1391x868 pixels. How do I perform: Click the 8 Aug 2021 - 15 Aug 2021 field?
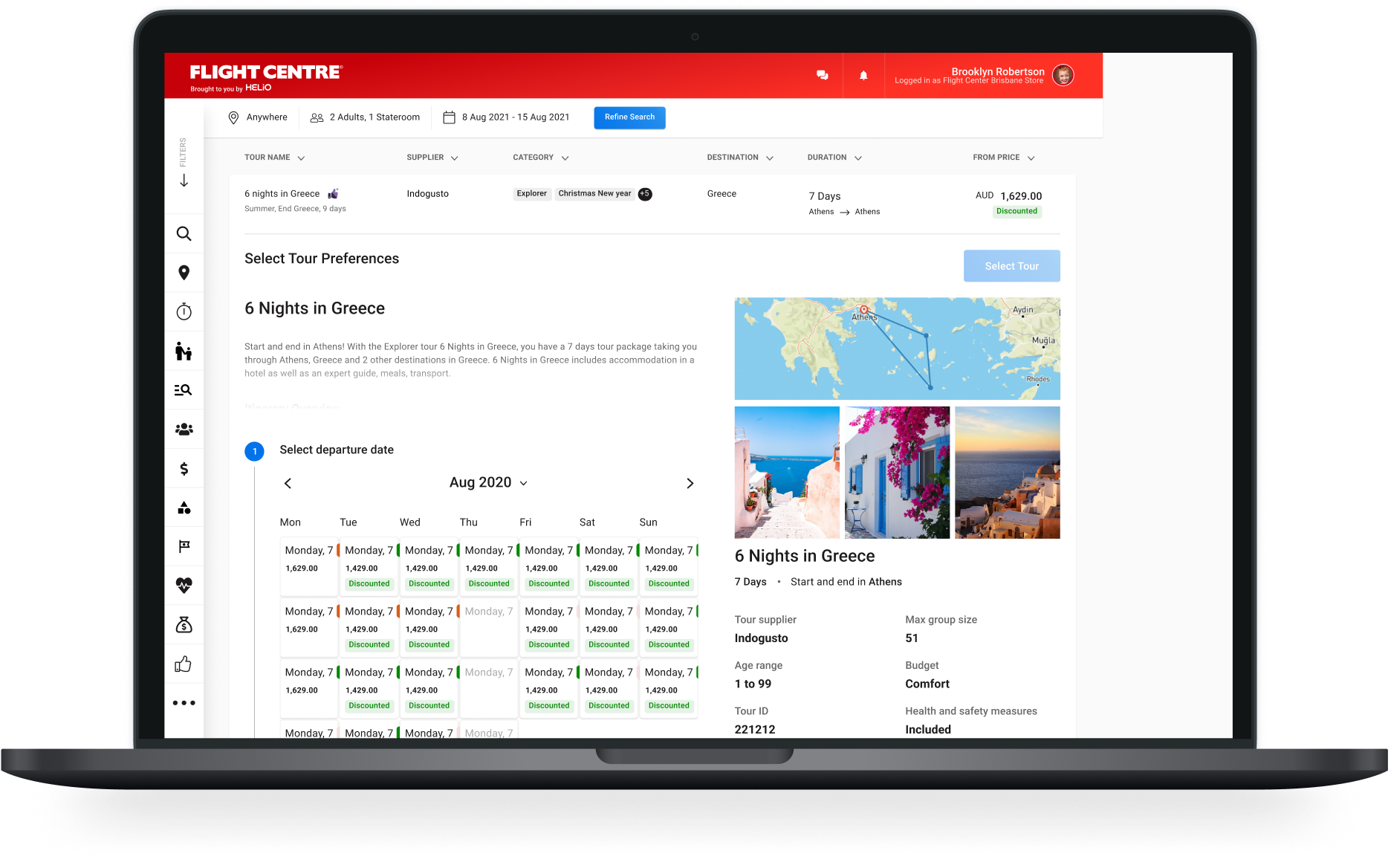[507, 117]
